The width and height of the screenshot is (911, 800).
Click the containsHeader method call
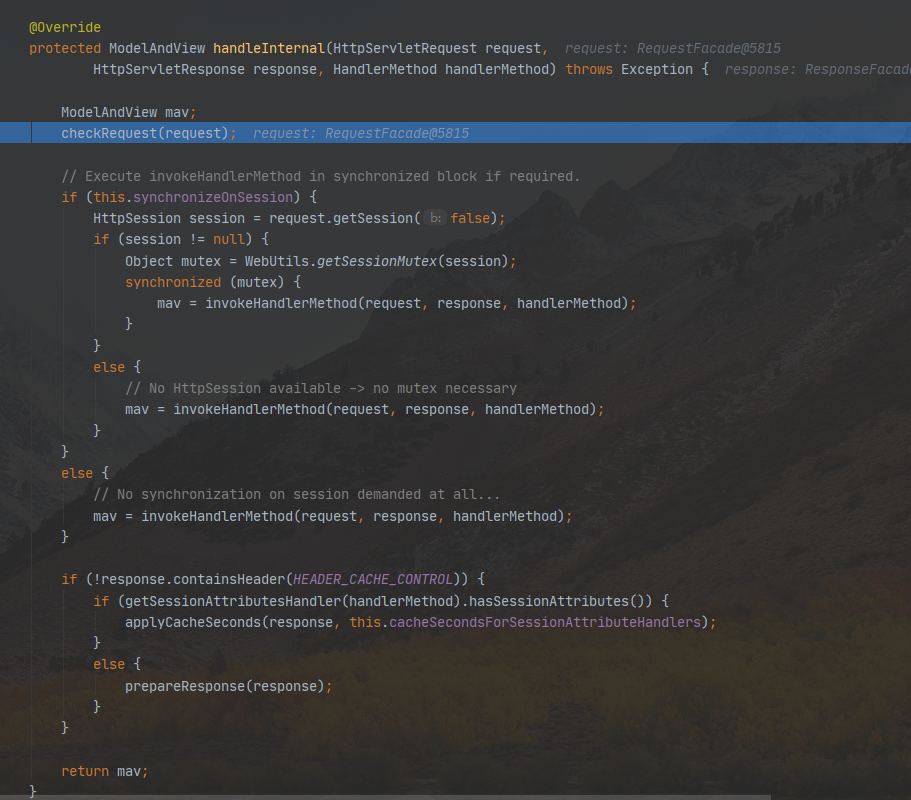pos(229,579)
